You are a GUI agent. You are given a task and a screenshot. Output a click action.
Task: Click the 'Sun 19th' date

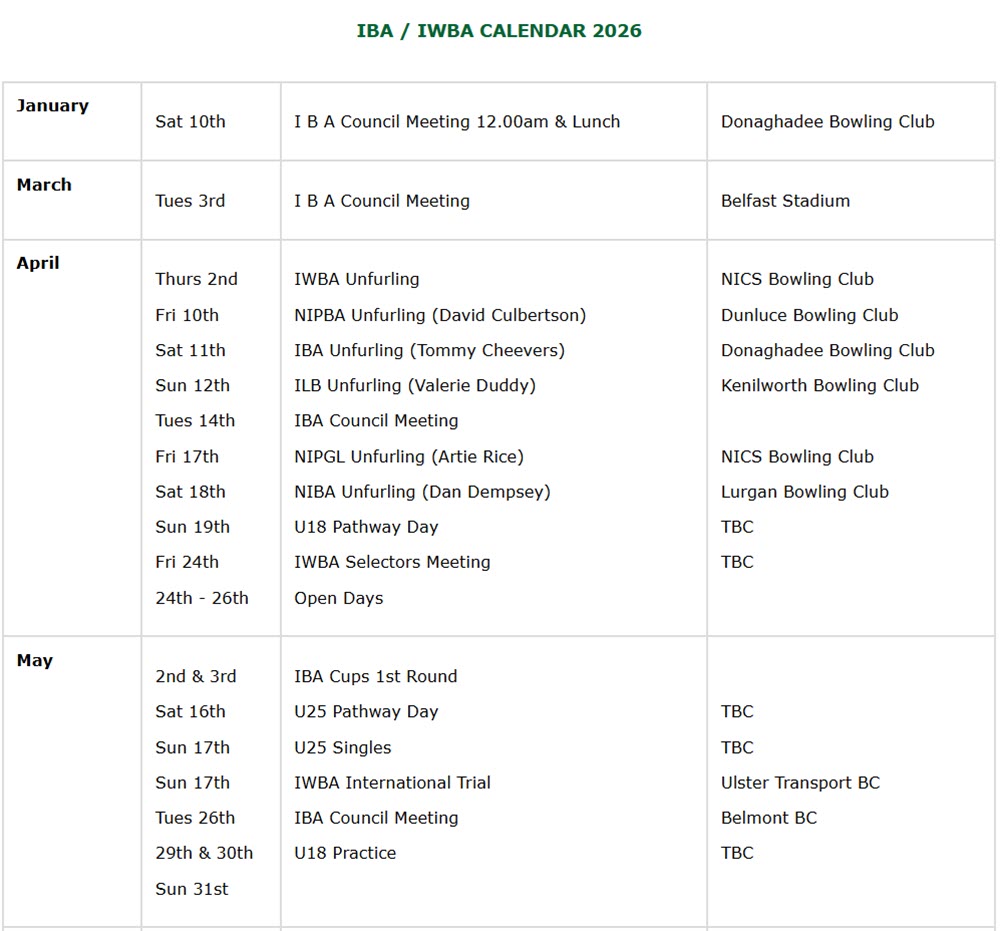tap(192, 527)
